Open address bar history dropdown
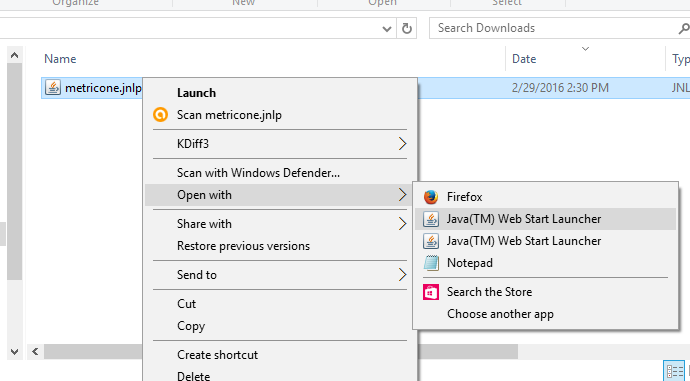 pyautogui.click(x=387, y=29)
